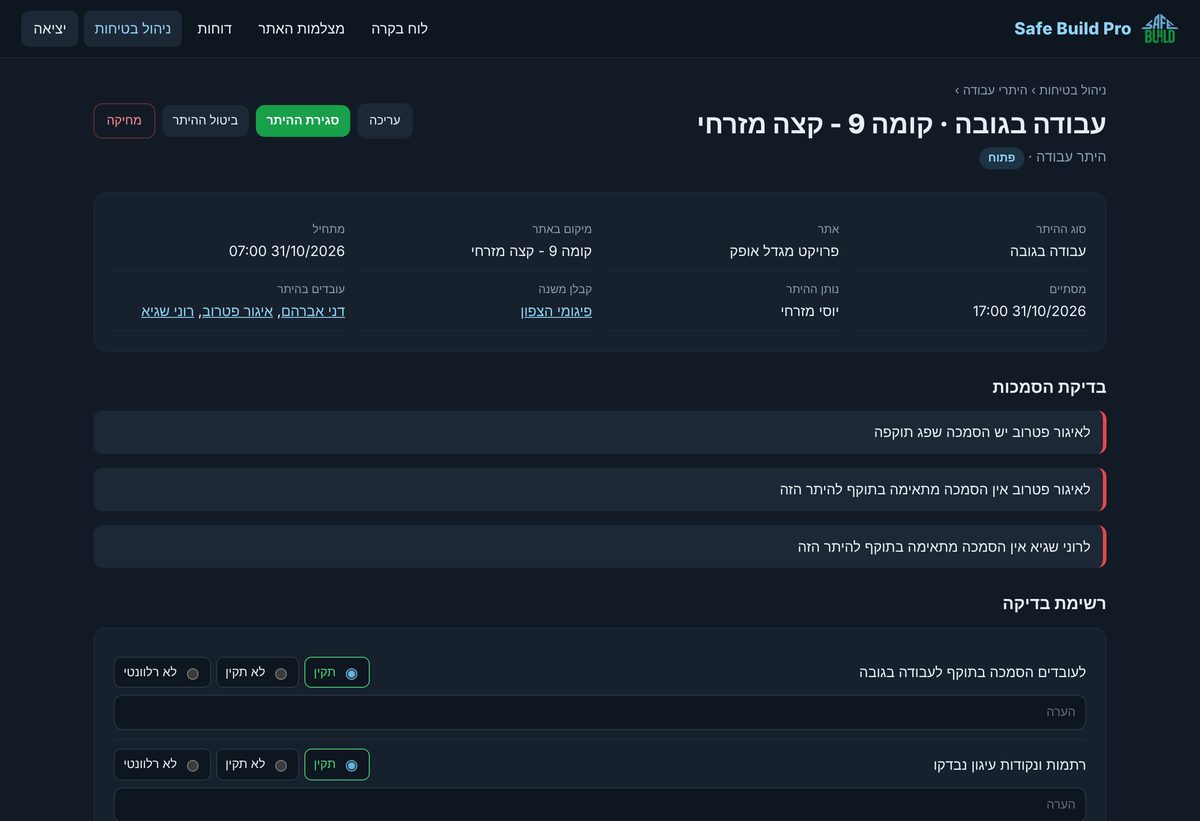Click the עריכה edit button
The width and height of the screenshot is (1200, 821).
[x=385, y=120]
